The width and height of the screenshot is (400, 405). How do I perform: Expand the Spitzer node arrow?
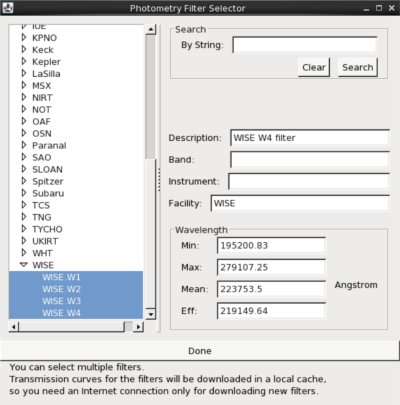24,181
